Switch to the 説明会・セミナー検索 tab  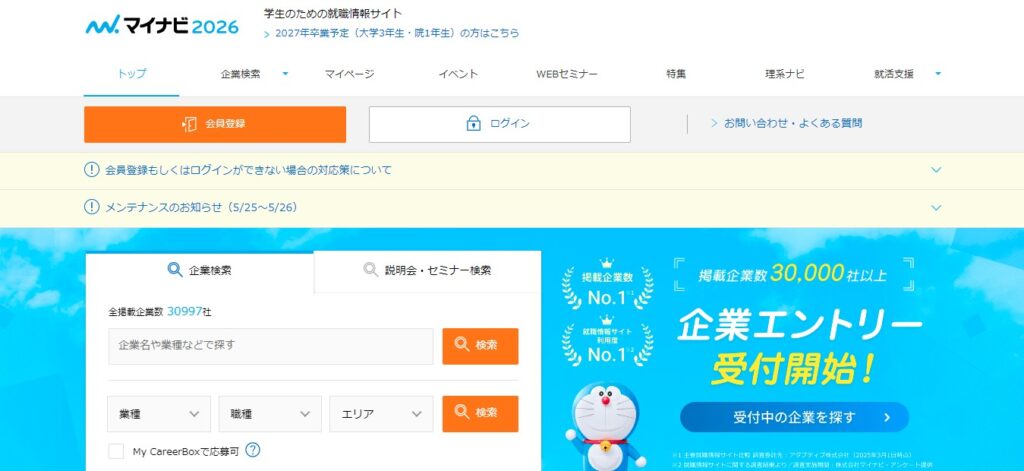428,270
